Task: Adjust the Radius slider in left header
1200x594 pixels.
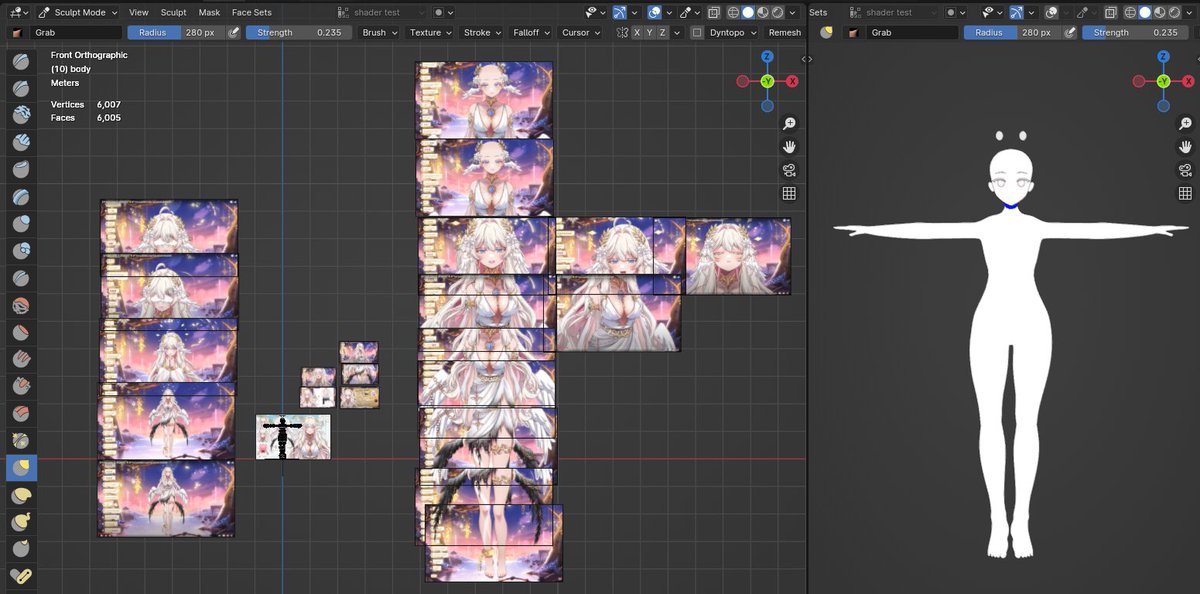Action: coord(176,33)
